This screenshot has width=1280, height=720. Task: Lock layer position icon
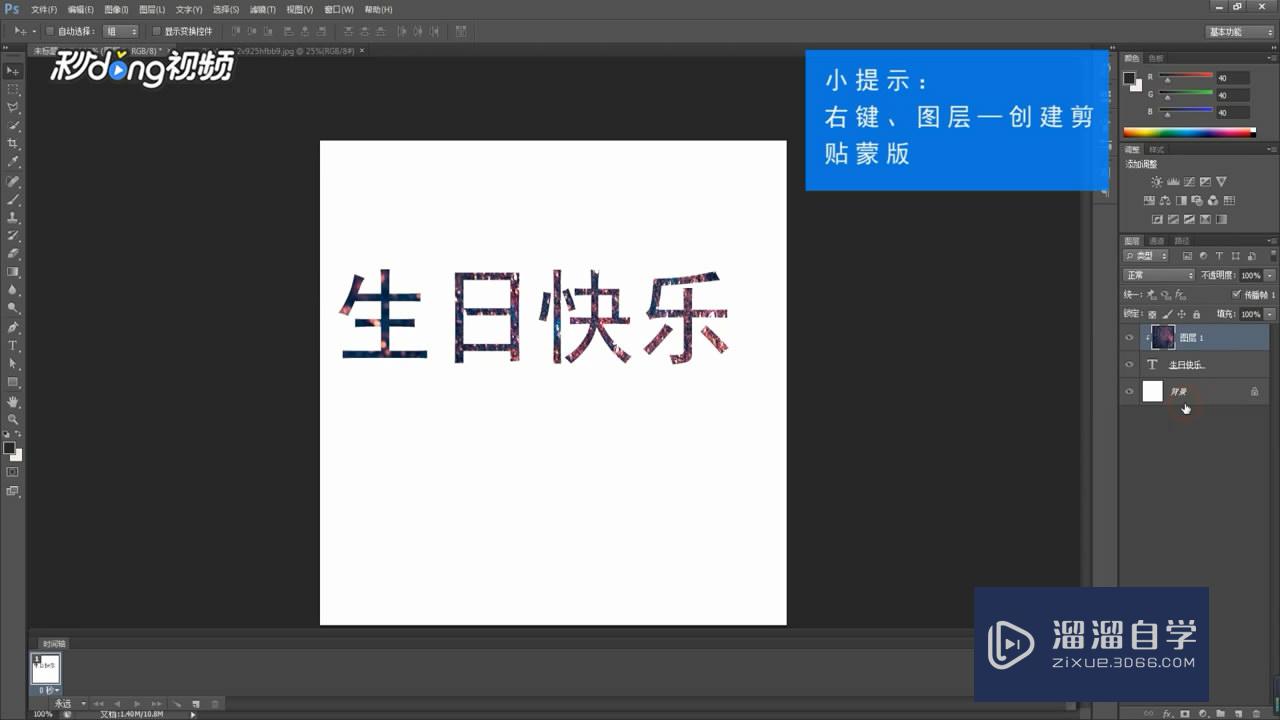click(1181, 314)
